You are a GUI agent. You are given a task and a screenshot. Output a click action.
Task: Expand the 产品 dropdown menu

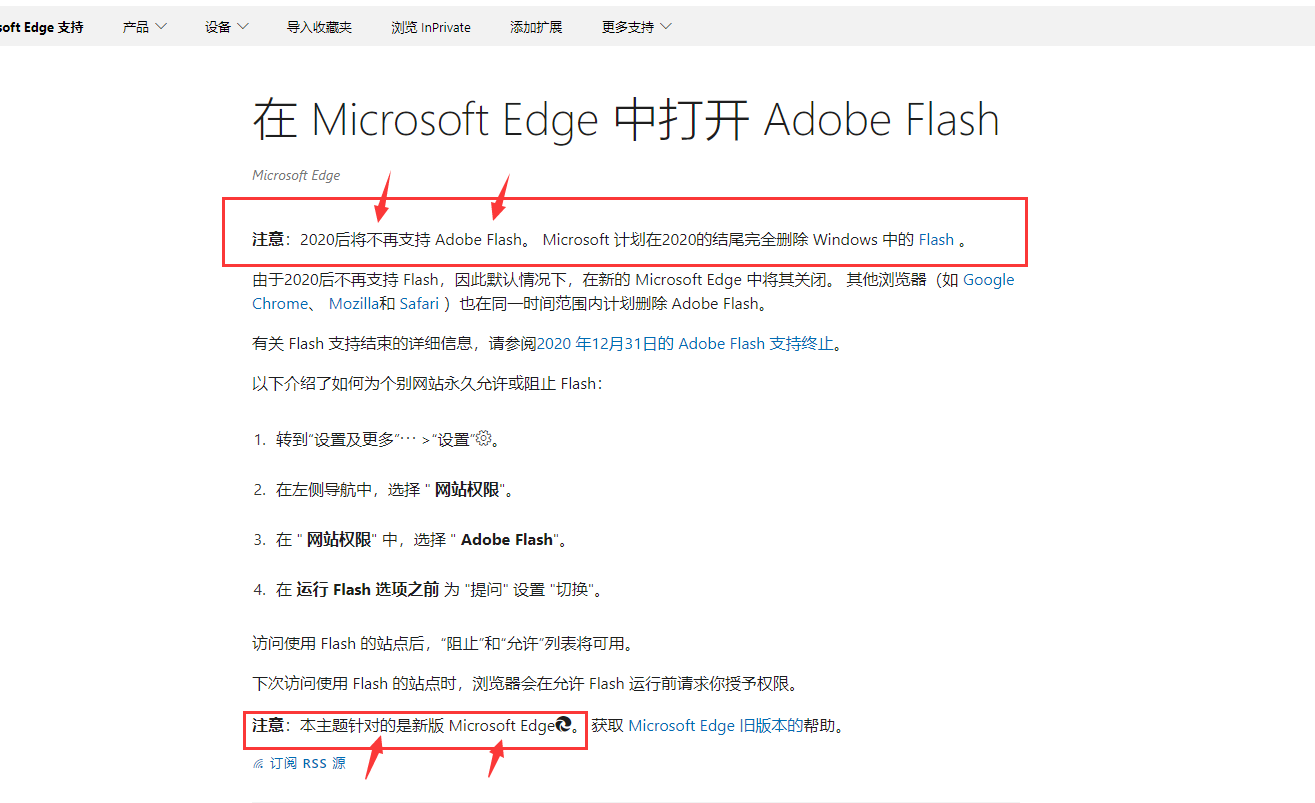click(145, 27)
